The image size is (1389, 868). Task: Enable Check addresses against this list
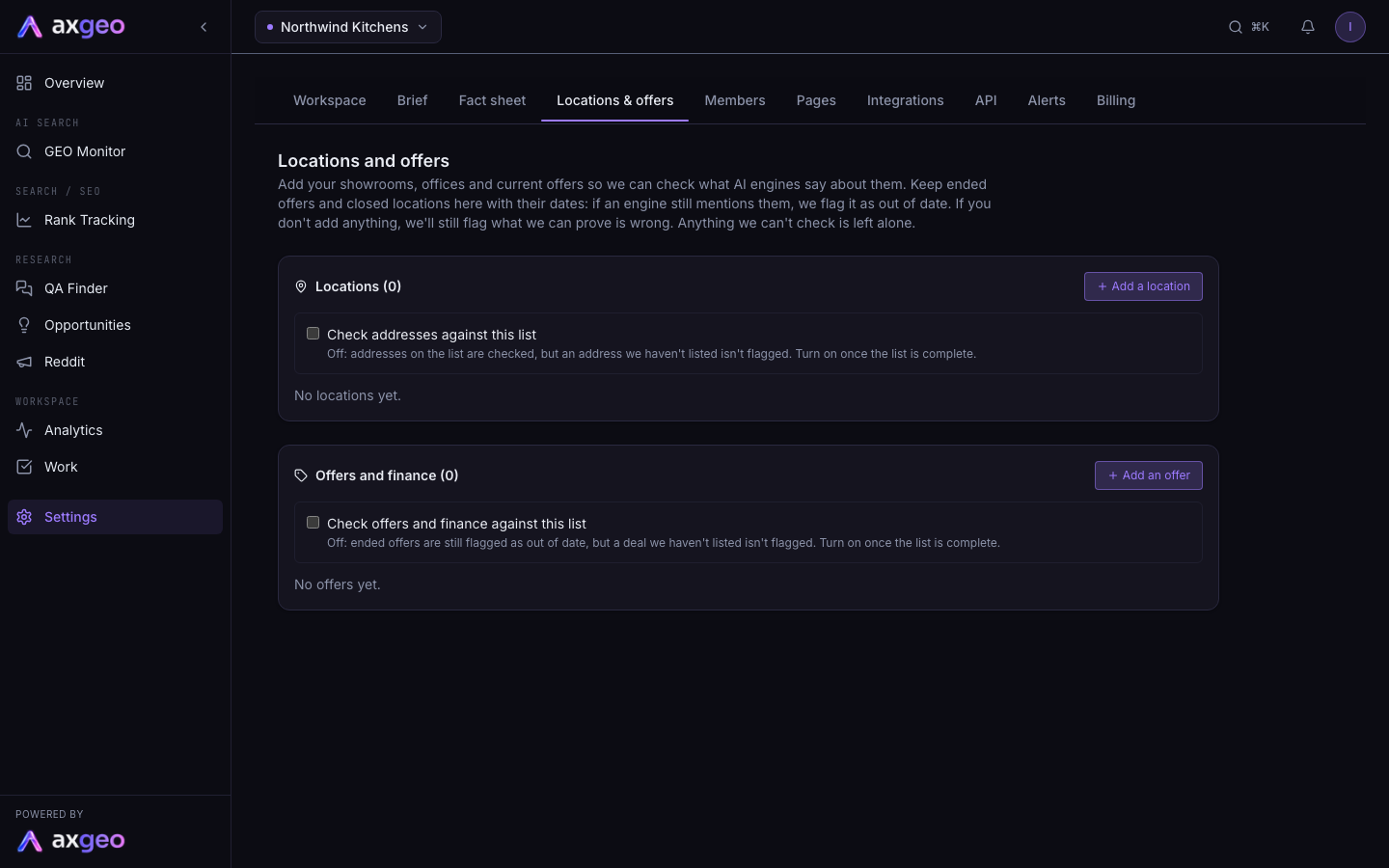click(x=313, y=334)
